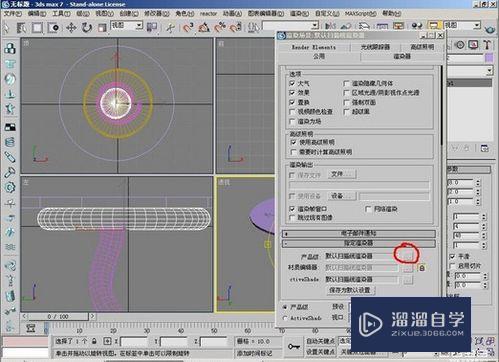The height and width of the screenshot is (362, 499).
Task: Open the 渲染 menu
Action: coord(299,14)
